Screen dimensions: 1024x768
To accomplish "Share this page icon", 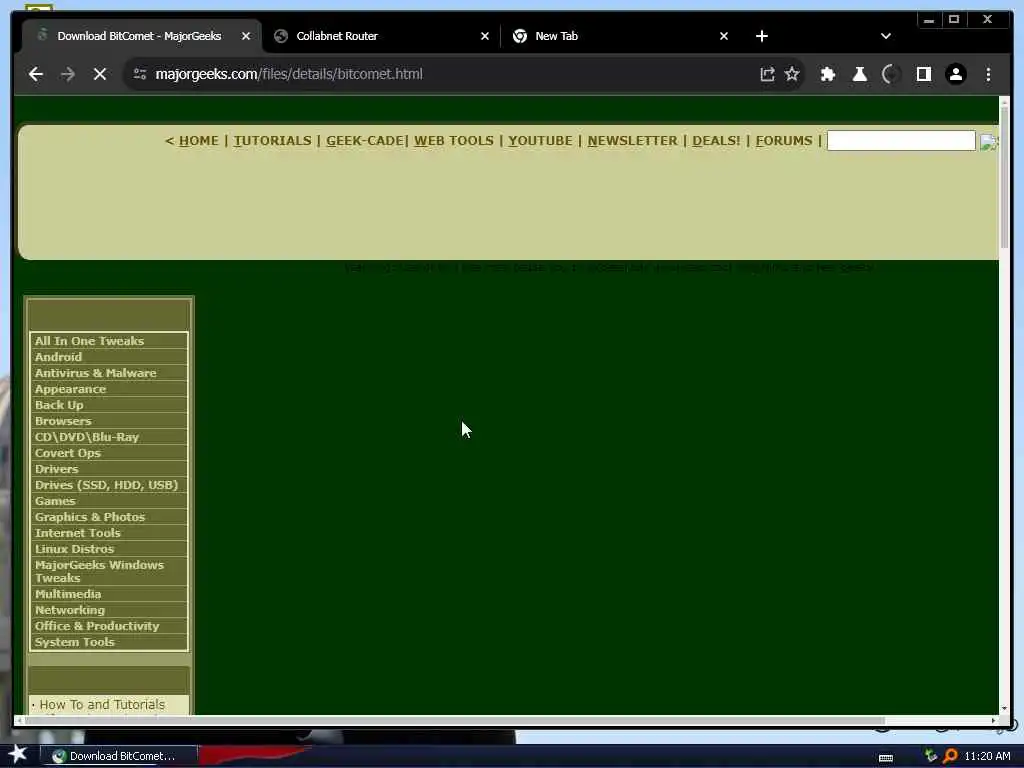I will (x=767, y=74).
